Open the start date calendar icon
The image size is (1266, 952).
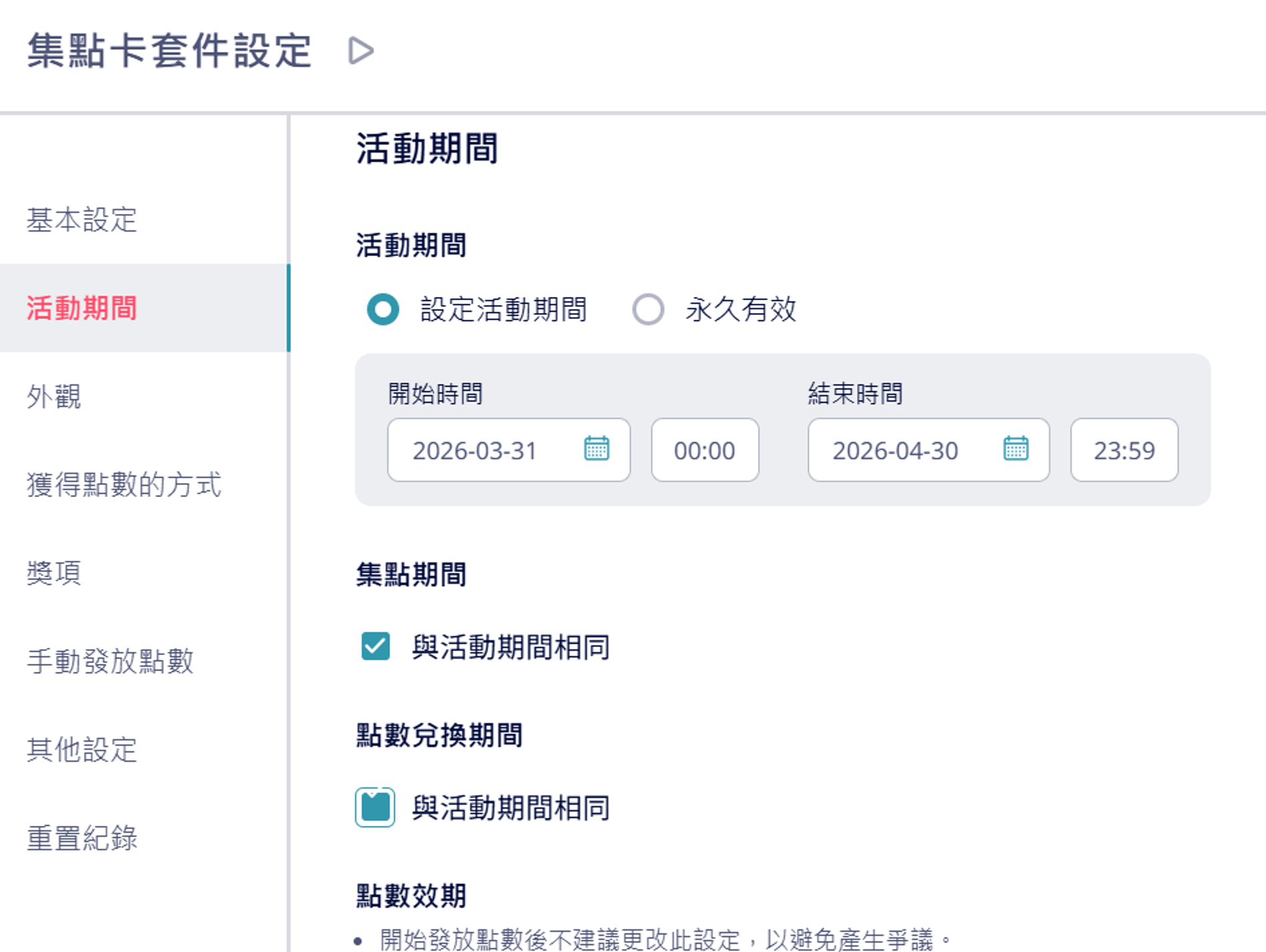coord(596,449)
